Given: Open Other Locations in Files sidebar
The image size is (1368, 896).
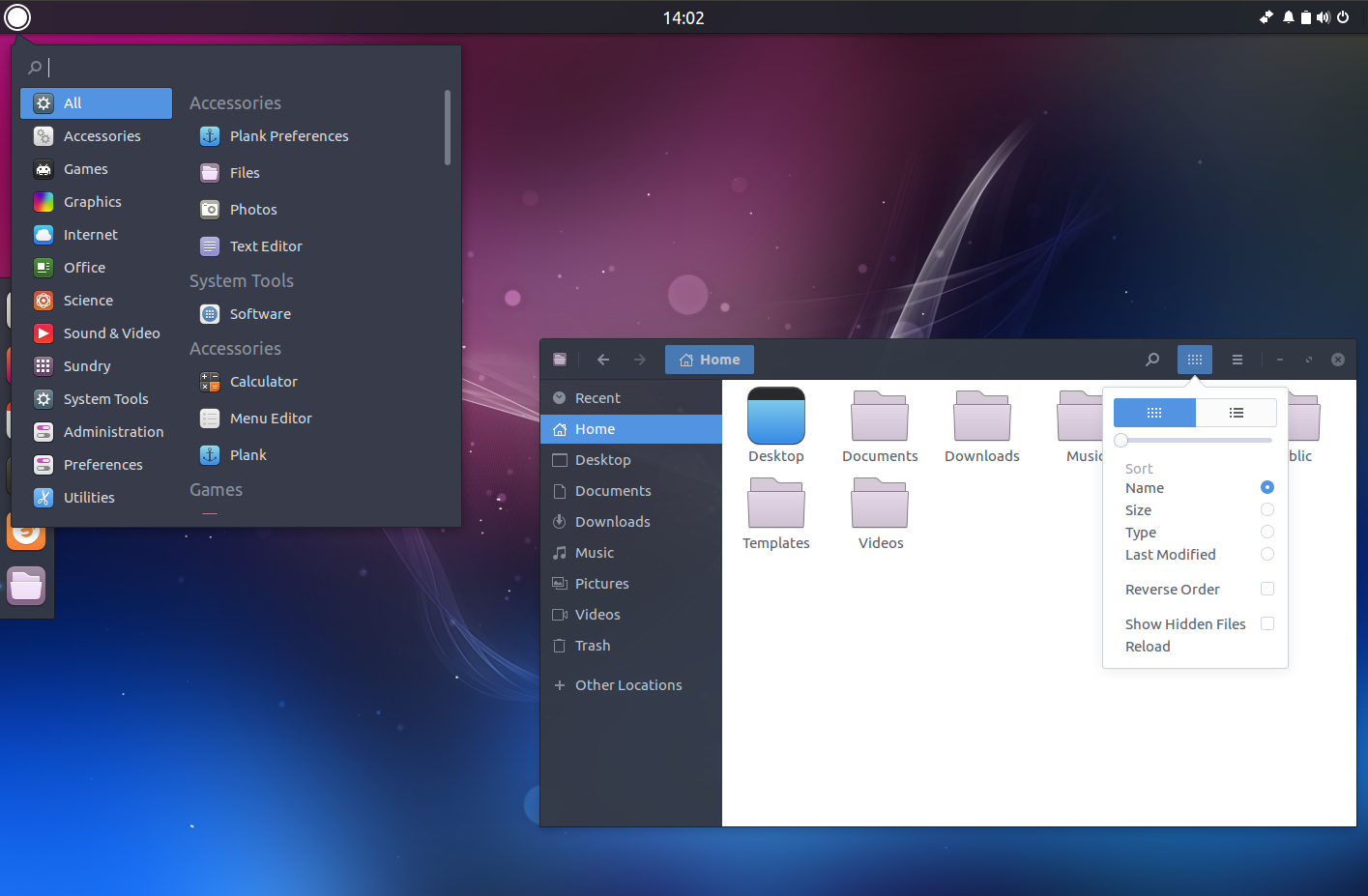Looking at the screenshot, I should (631, 685).
